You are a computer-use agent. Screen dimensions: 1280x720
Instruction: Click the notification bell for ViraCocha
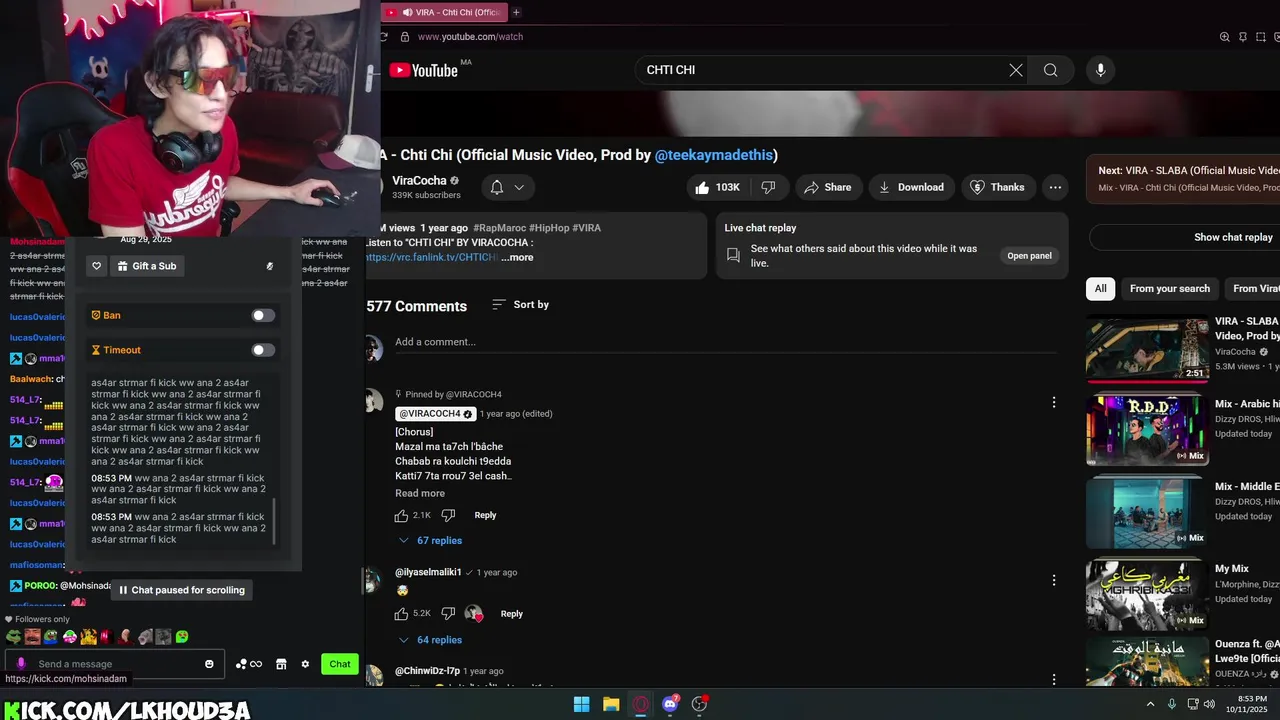pos(497,187)
